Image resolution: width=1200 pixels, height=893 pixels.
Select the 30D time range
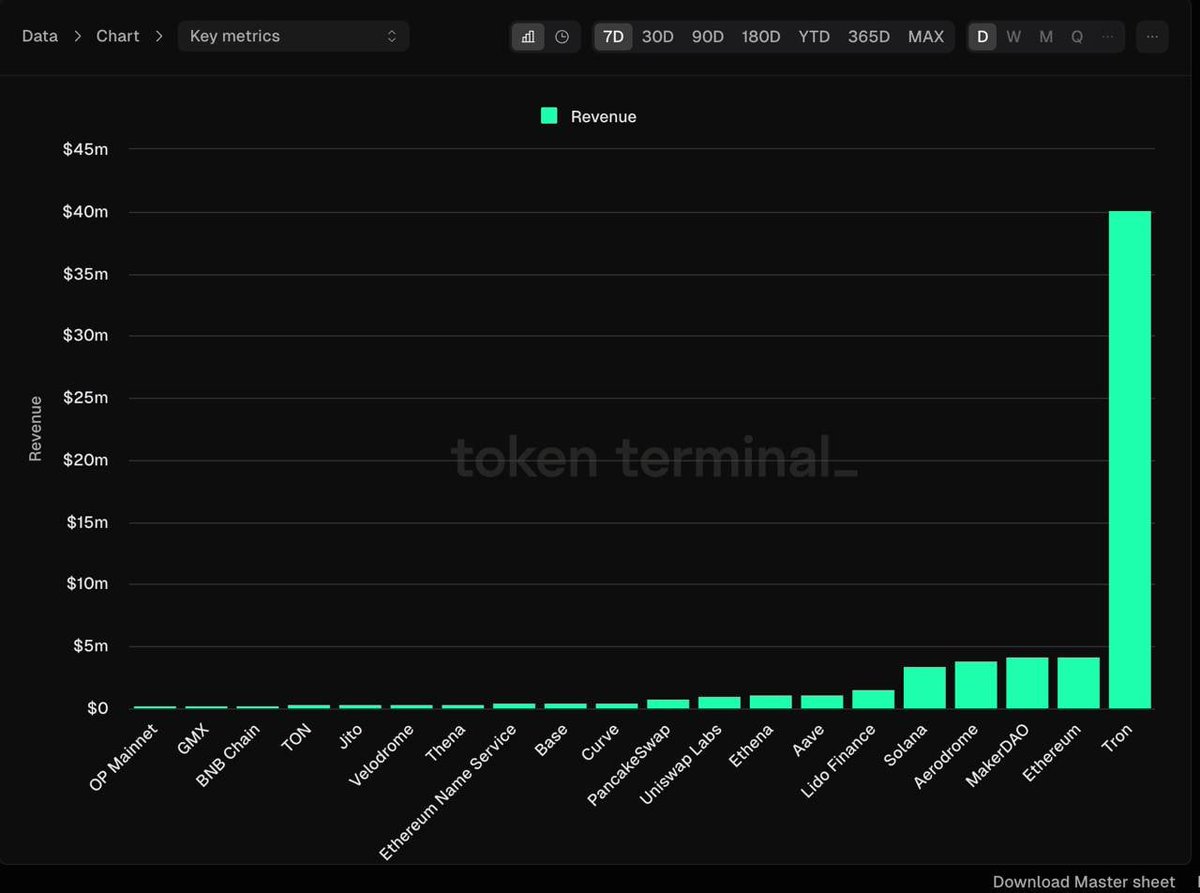tap(658, 37)
